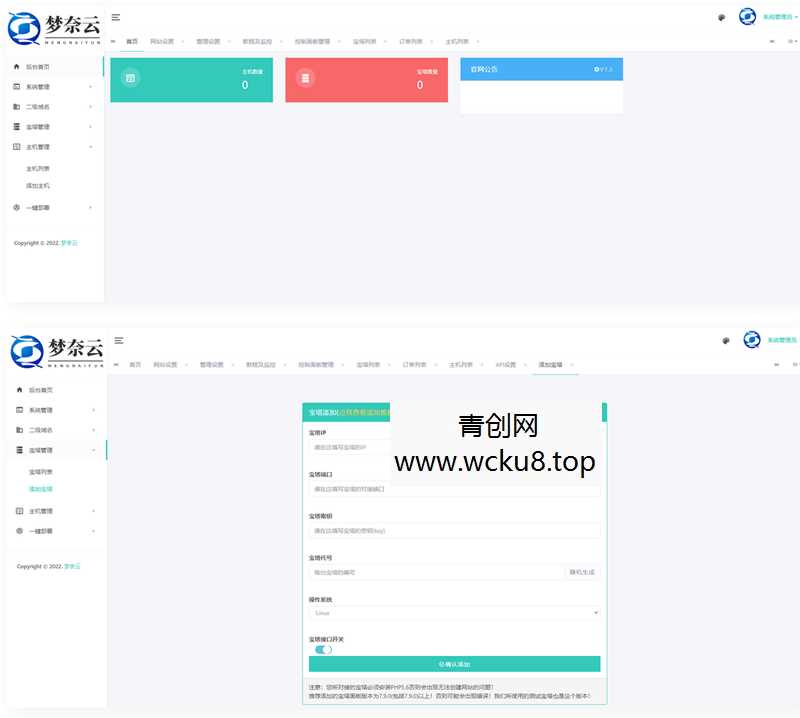The image size is (800, 718).
Task: Toggle the 宝塔接口开关 switch
Action: 322,649
